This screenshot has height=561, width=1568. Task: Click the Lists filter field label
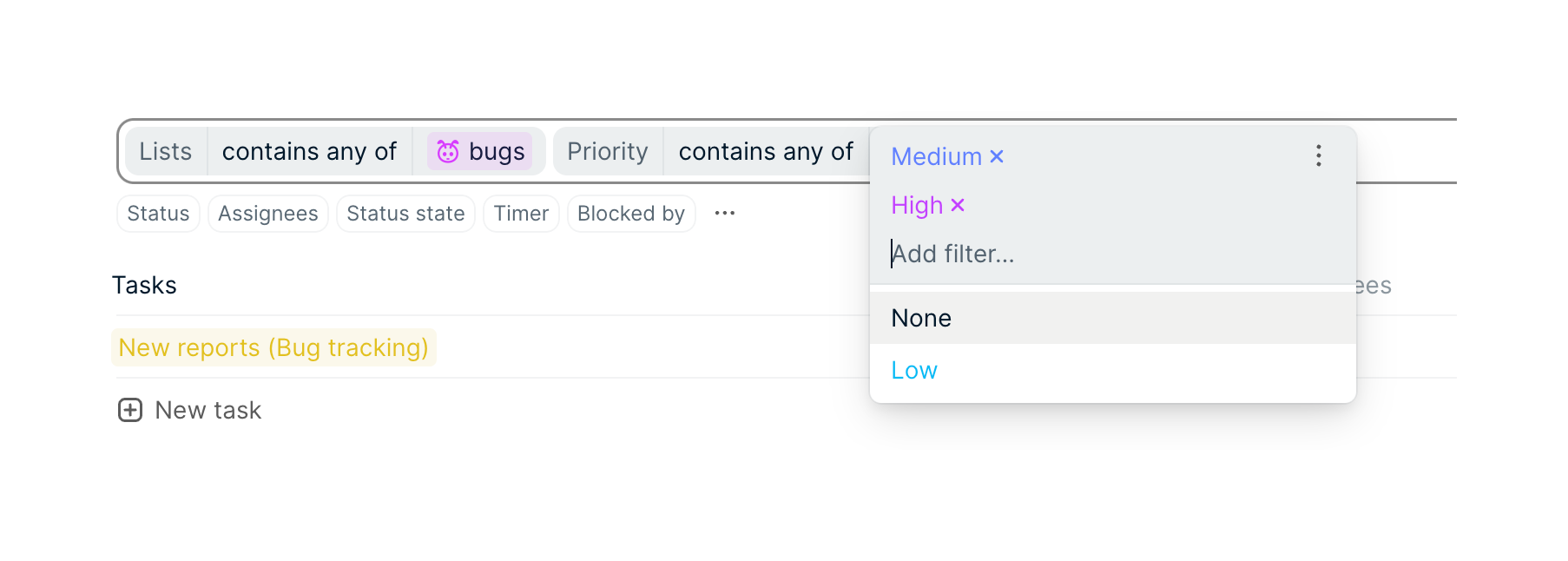pos(166,152)
